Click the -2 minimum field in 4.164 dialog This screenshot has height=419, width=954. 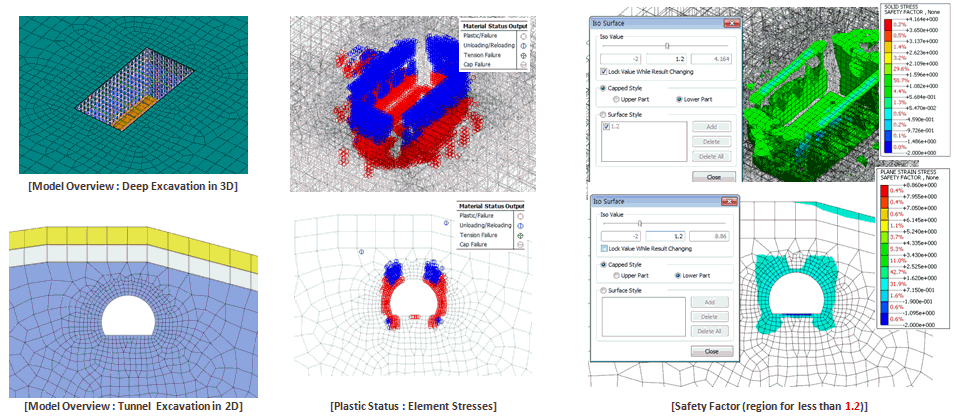click(621, 59)
